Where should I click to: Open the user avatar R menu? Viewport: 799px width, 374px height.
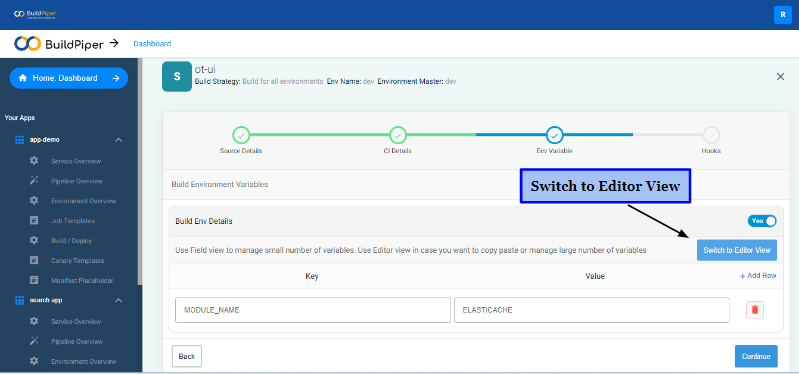(782, 15)
